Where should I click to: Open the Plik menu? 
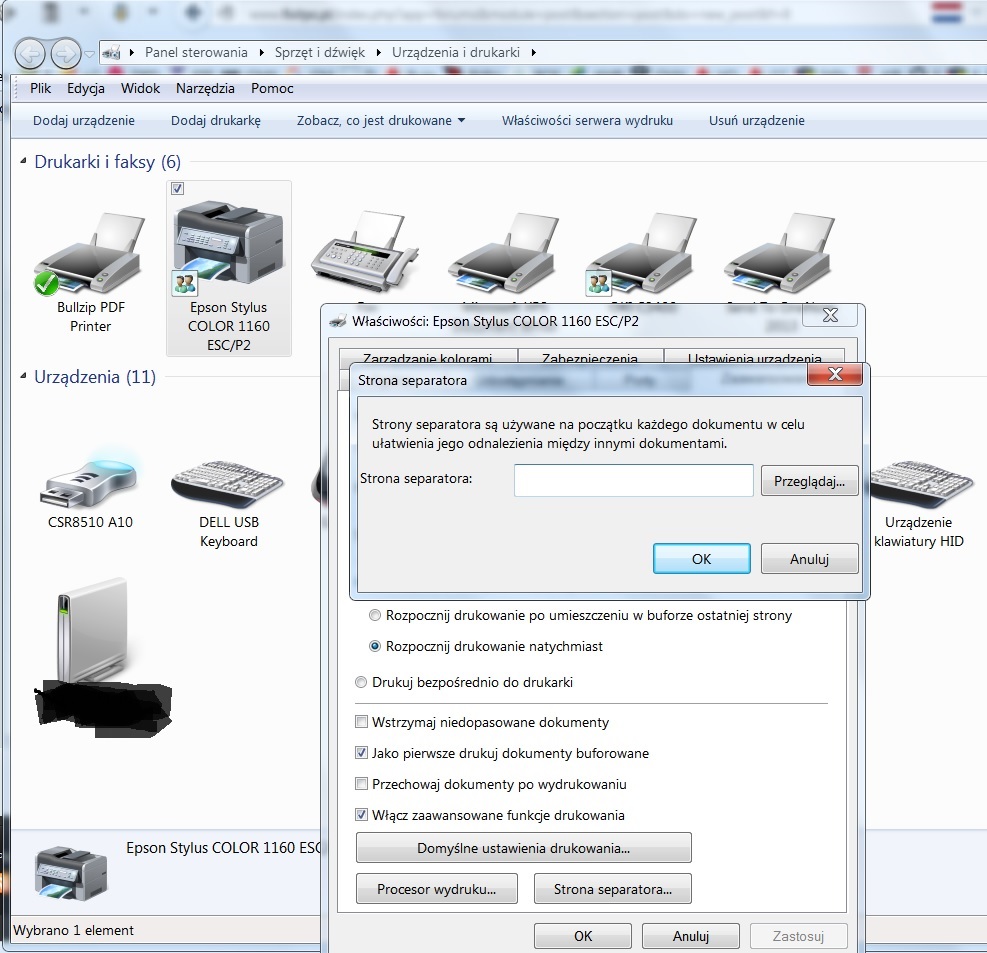point(40,88)
